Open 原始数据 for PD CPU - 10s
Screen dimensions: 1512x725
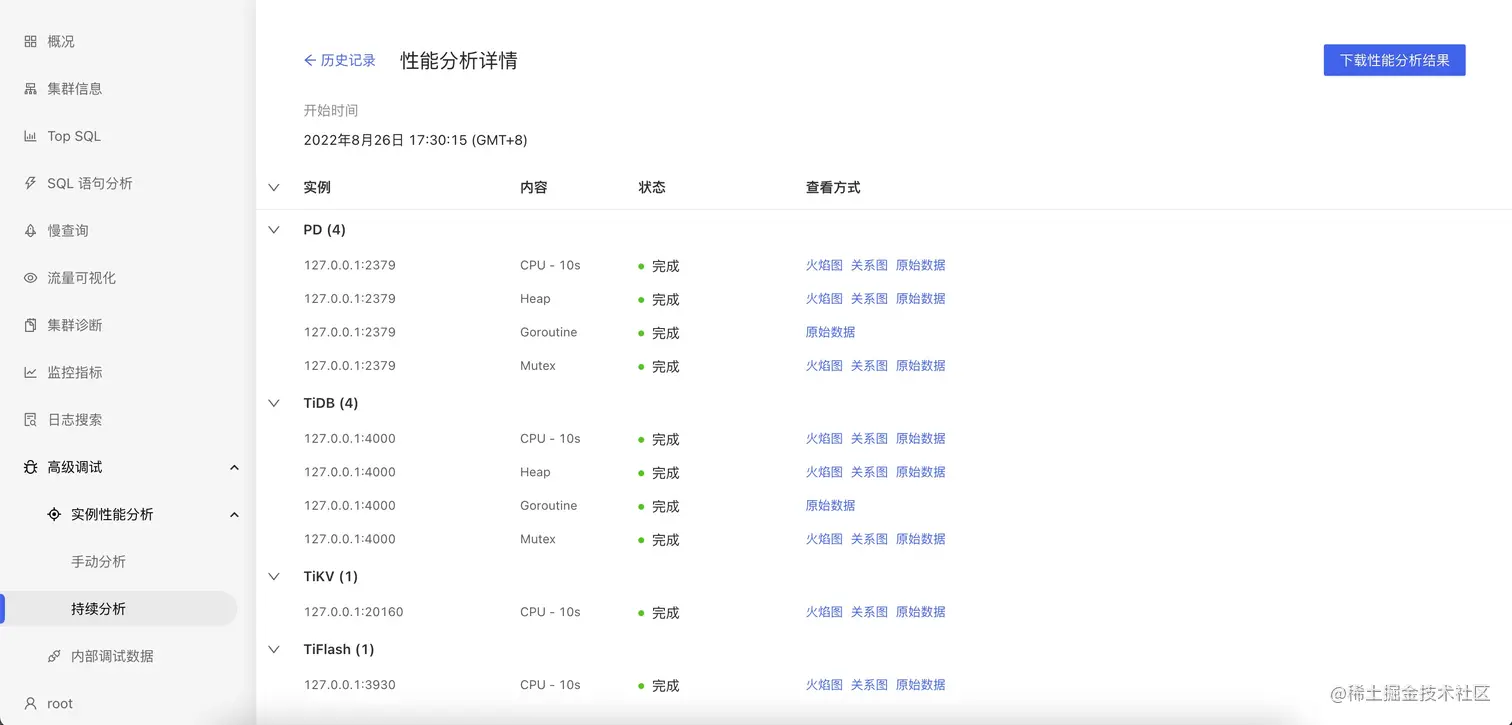coord(920,266)
